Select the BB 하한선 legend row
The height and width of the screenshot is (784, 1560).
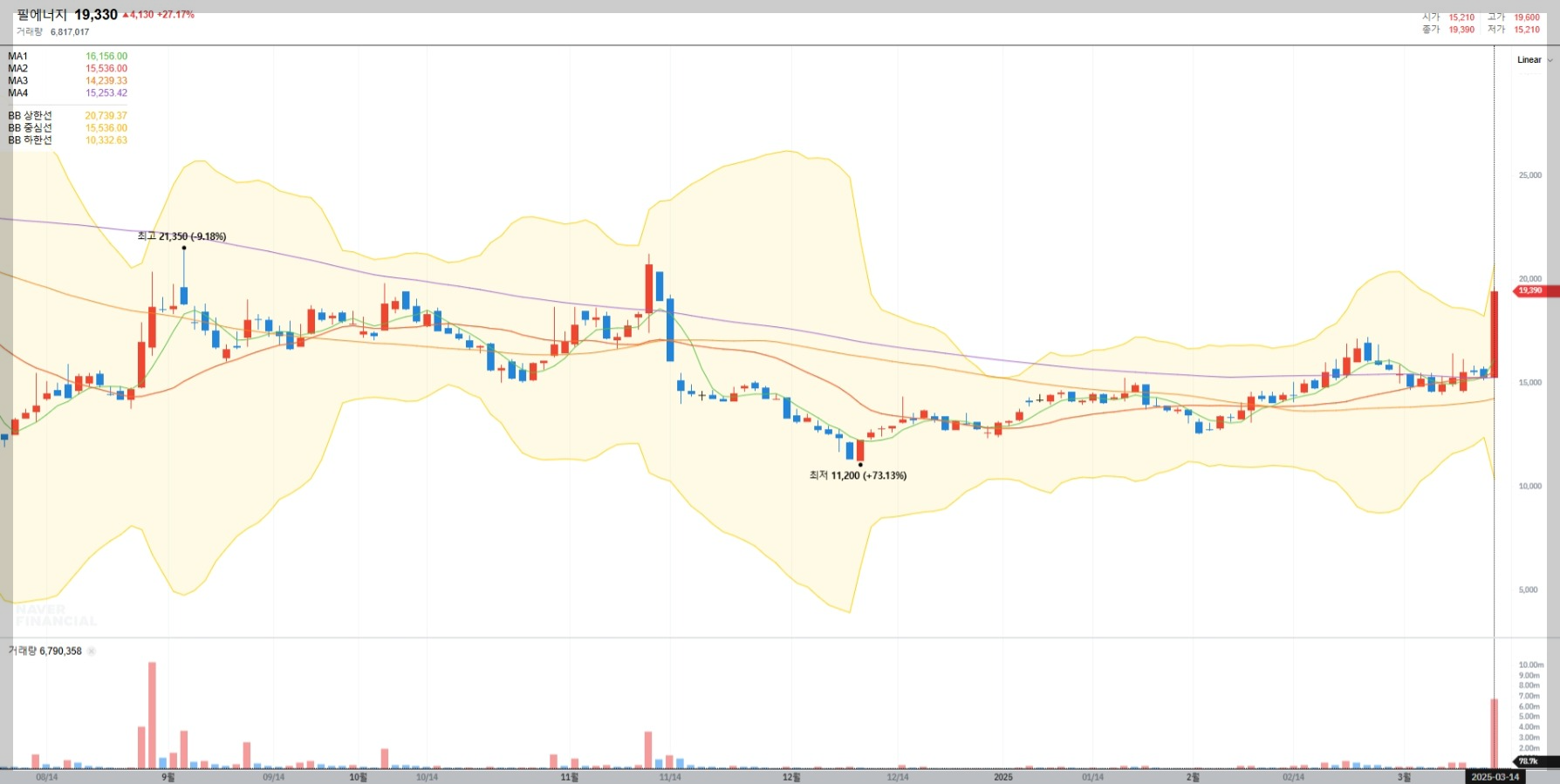tap(67, 140)
